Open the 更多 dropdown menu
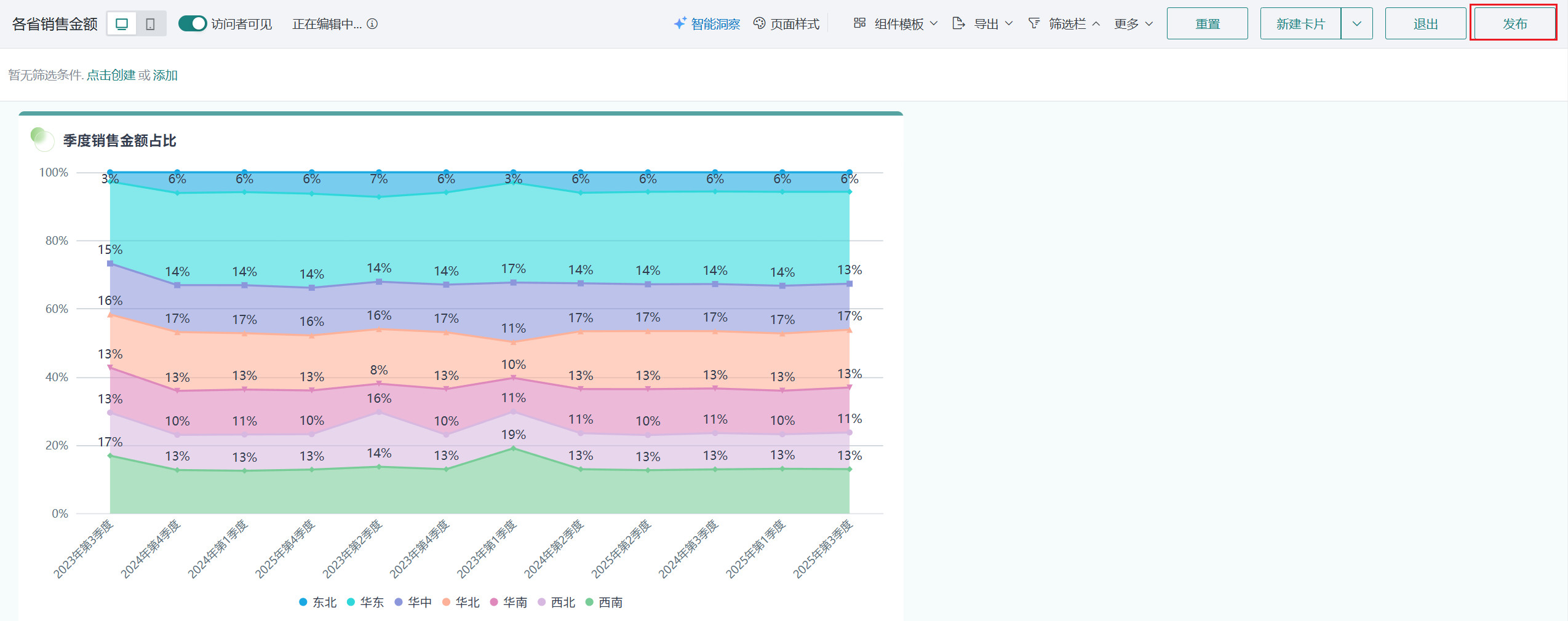This screenshot has width=1568, height=621. (1133, 24)
